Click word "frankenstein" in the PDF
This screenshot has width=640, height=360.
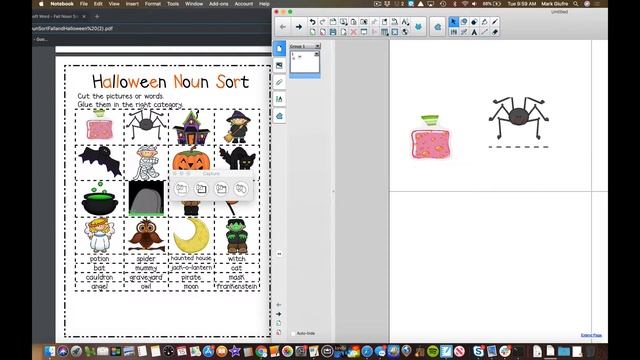[x=237, y=287]
